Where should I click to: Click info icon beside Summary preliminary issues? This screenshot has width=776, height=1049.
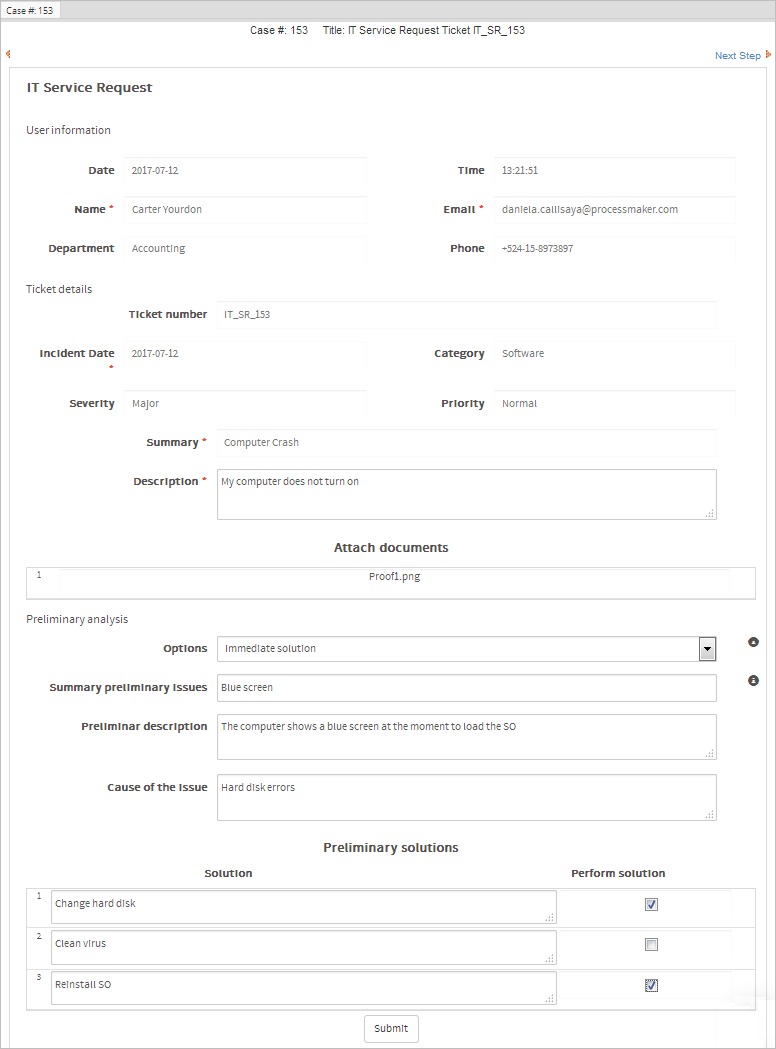(753, 681)
